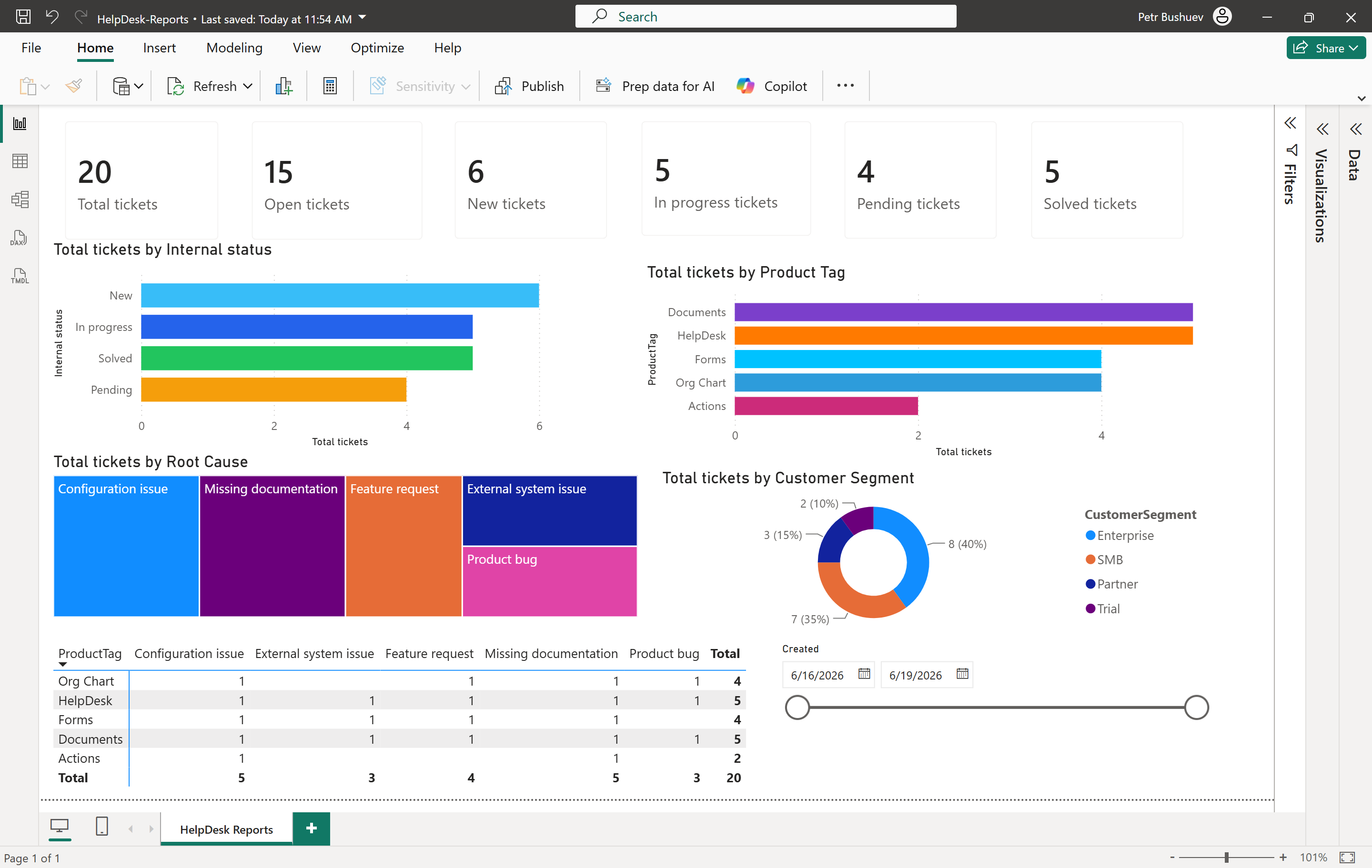1372x868 pixels.
Task: Click the New measure calculator icon
Action: [330, 87]
